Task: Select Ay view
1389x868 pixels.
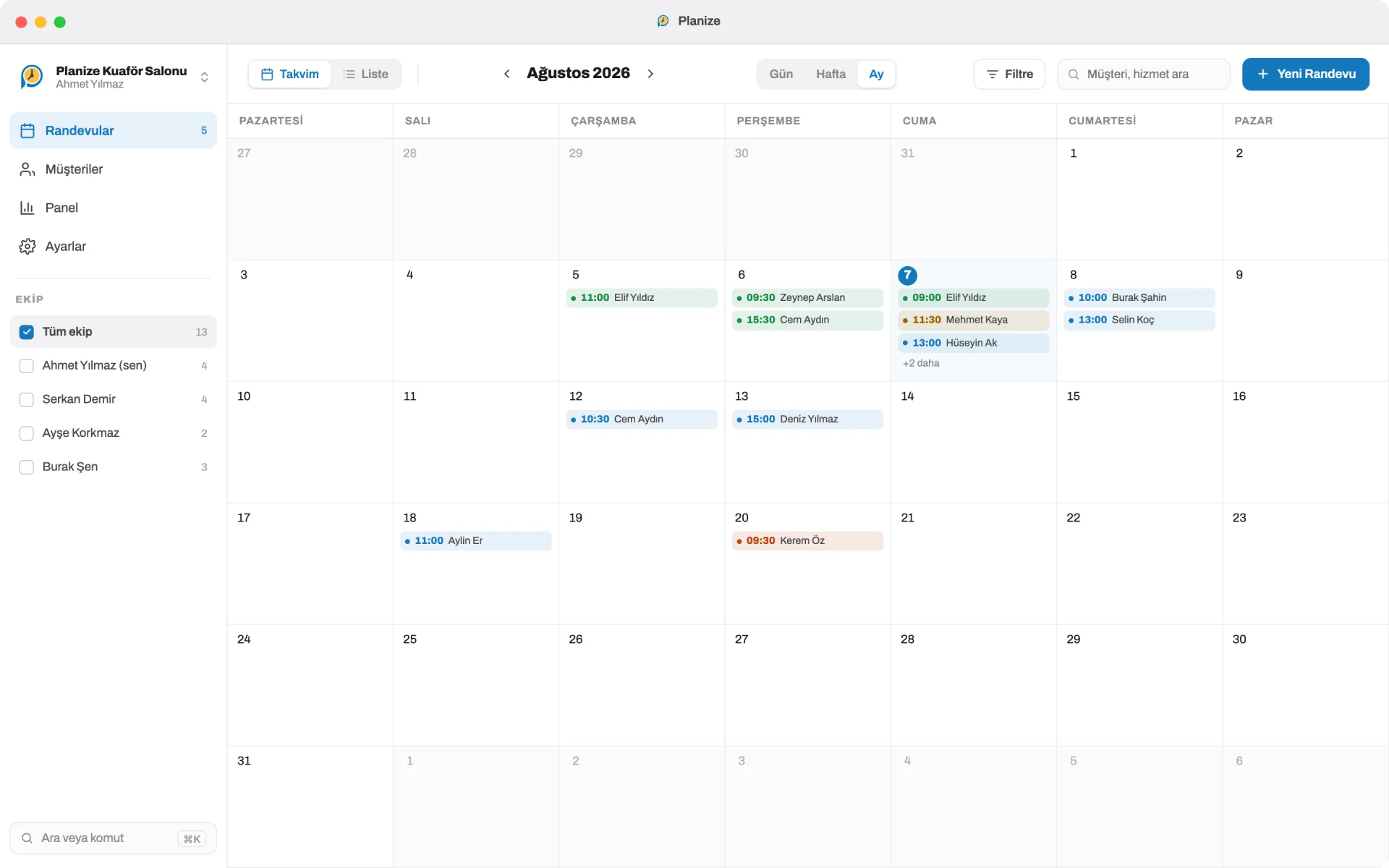Action: click(x=876, y=74)
